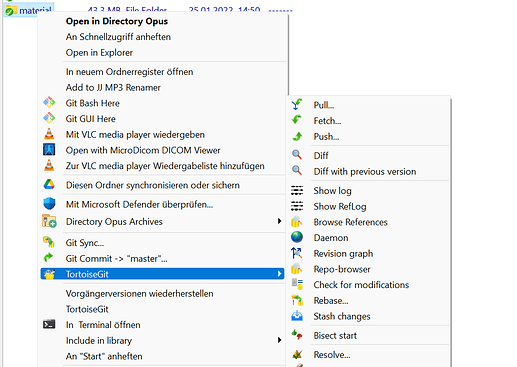Choose 'In Terminal öffnen'
The height and width of the screenshot is (367, 517).
tap(103, 325)
